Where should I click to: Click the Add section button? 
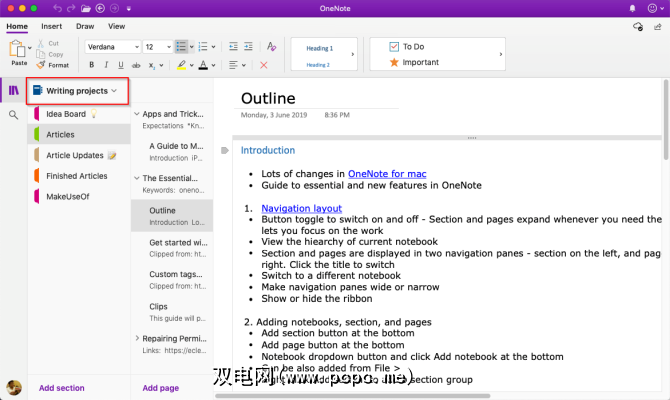click(61, 388)
